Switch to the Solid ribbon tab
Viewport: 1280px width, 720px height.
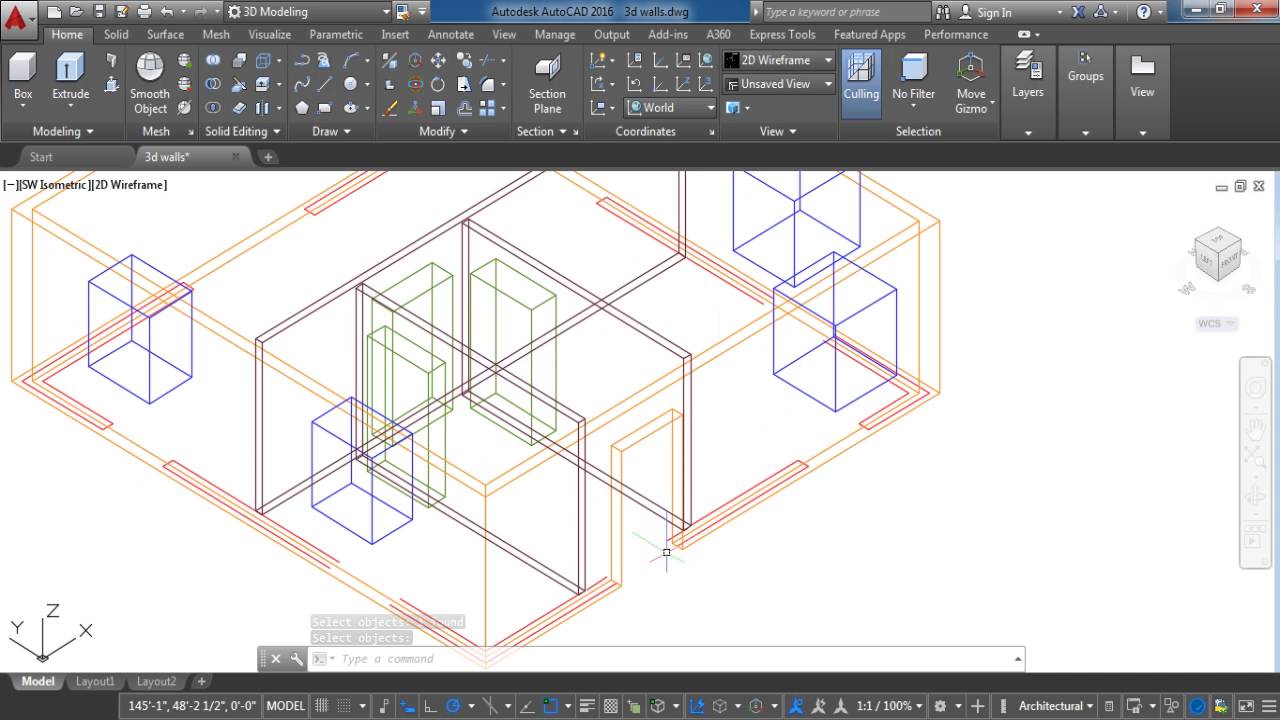coord(116,34)
